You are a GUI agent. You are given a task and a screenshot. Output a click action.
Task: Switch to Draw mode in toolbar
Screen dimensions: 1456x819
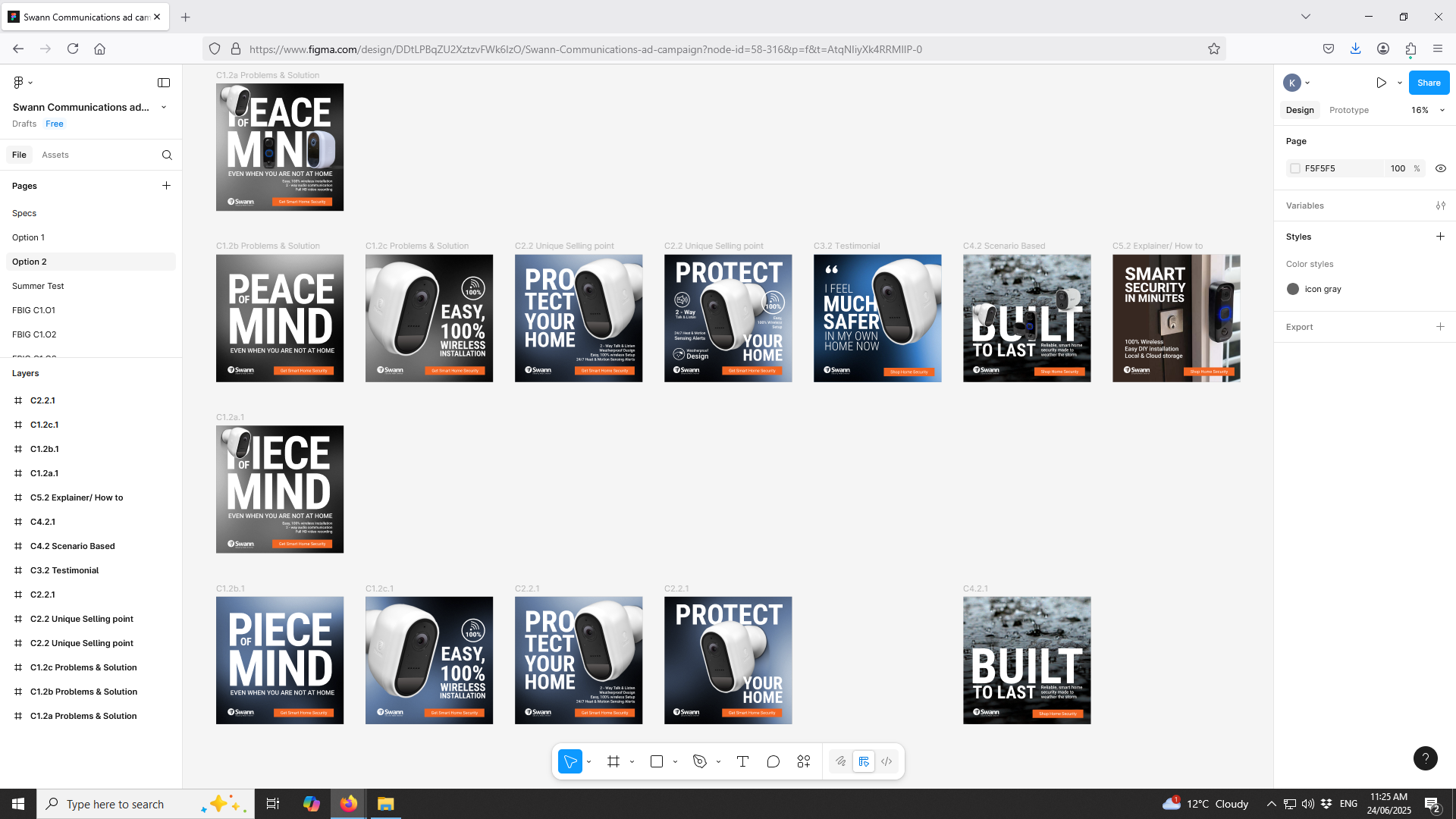pos(841,761)
